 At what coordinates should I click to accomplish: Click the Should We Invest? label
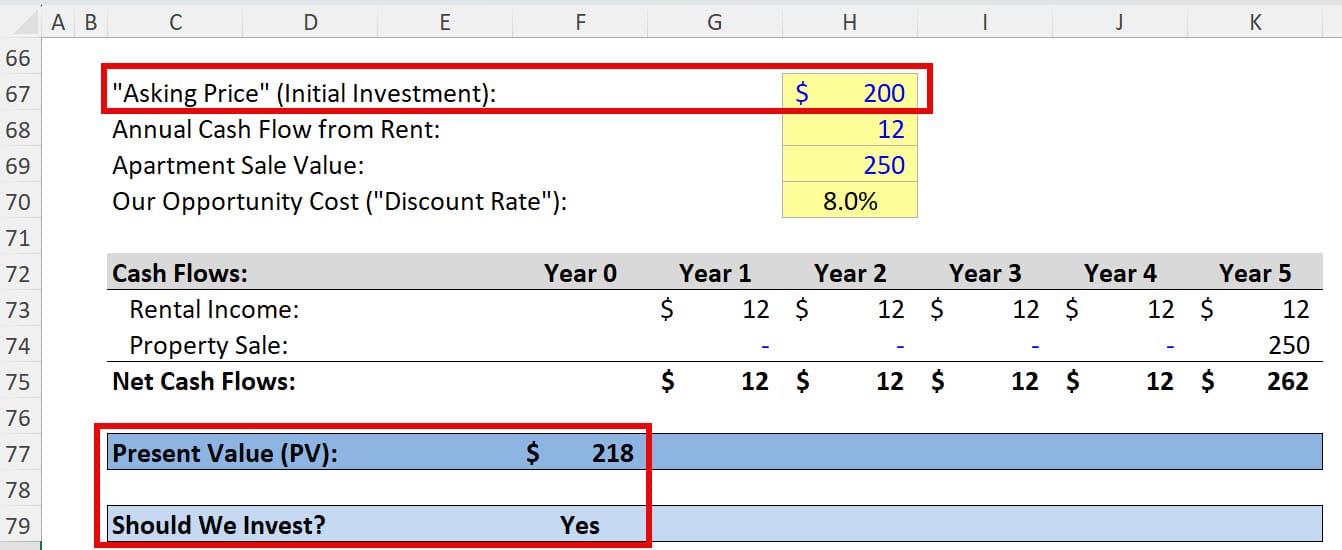pos(219,526)
